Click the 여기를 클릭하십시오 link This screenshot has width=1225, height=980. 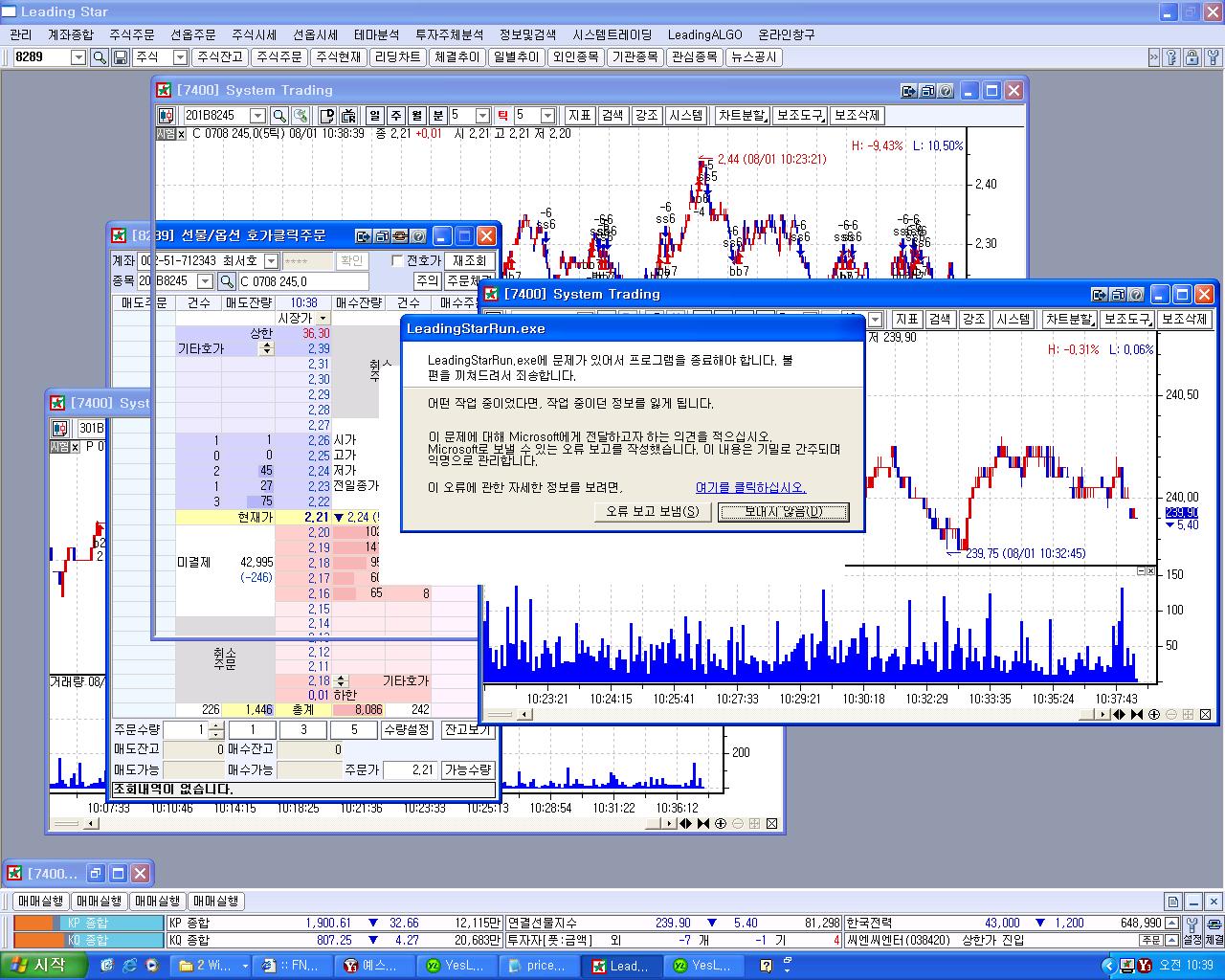(750, 487)
